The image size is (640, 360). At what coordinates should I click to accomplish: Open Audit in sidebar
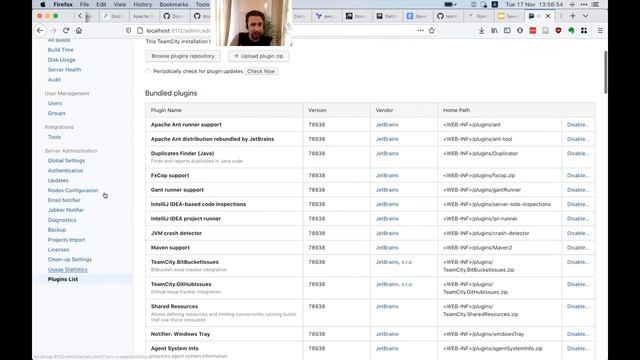(54, 80)
